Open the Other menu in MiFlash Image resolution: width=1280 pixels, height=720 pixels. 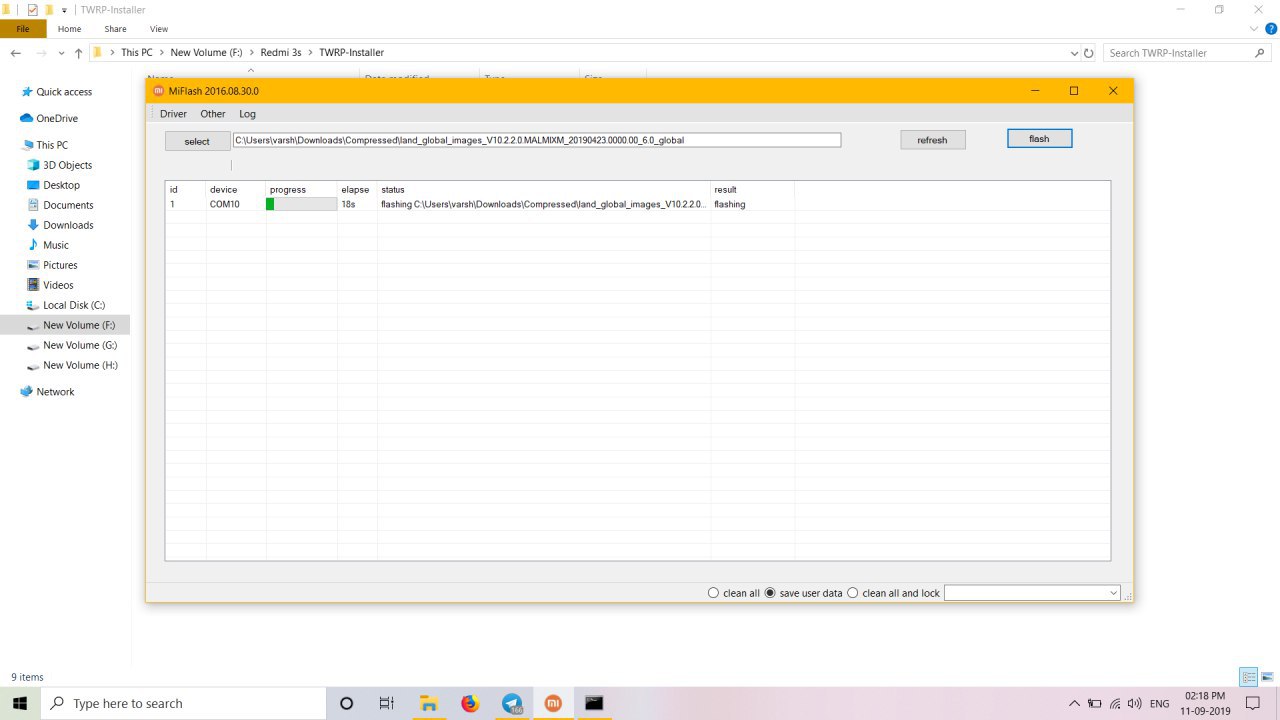pos(213,114)
